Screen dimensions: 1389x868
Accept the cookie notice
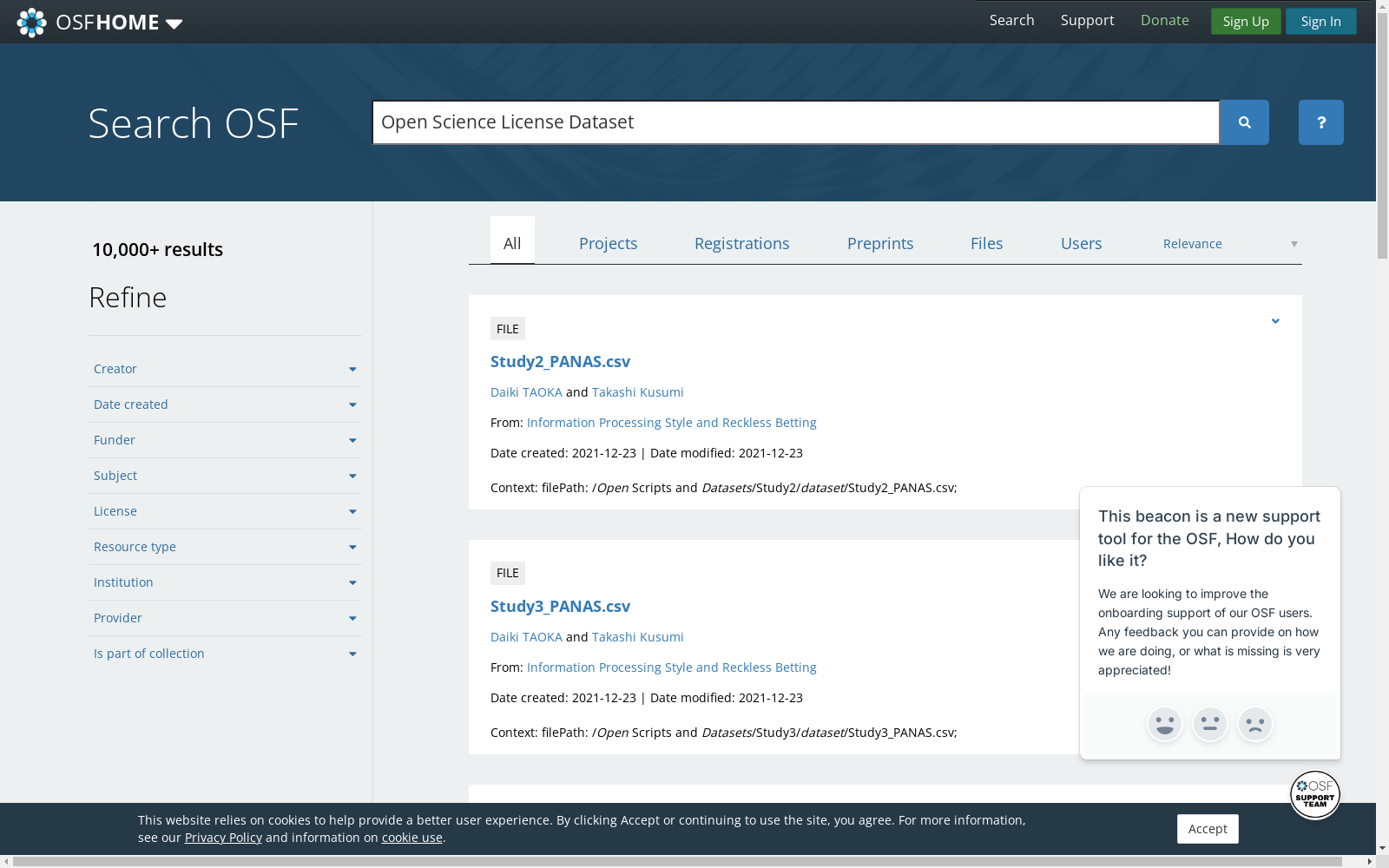coord(1208,829)
